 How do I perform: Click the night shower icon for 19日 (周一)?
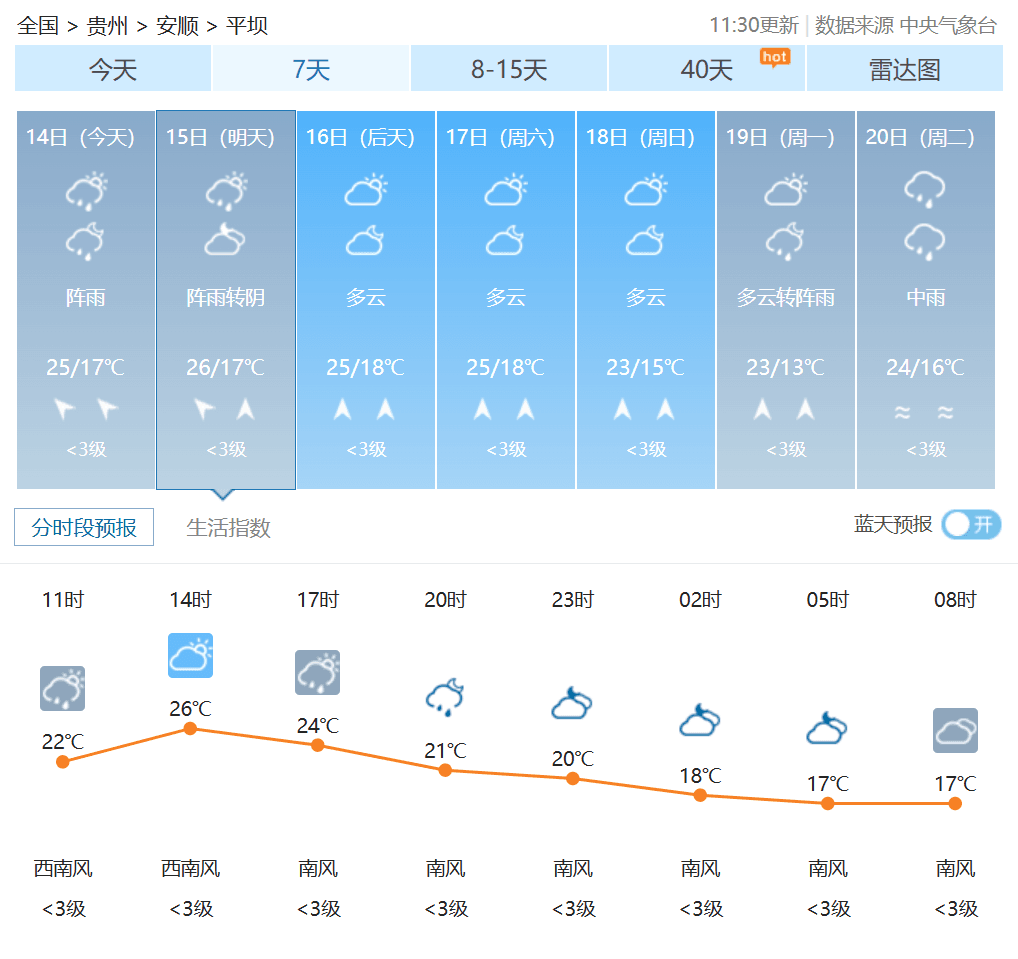(x=785, y=242)
